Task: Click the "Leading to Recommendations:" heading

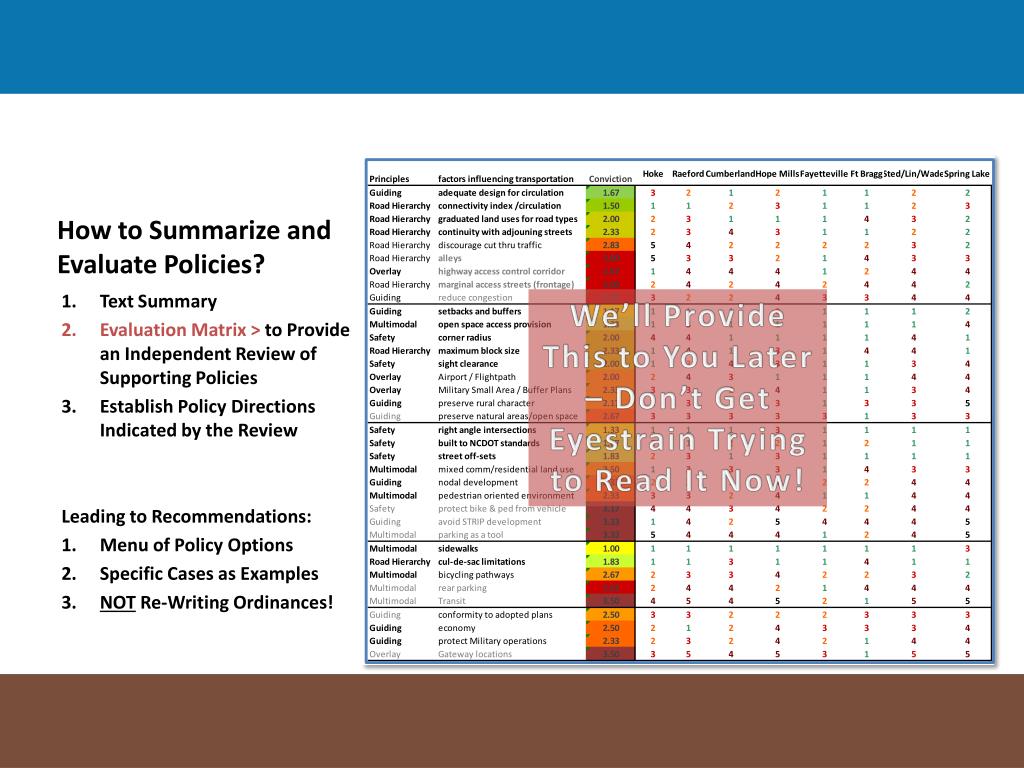Action: (186, 517)
